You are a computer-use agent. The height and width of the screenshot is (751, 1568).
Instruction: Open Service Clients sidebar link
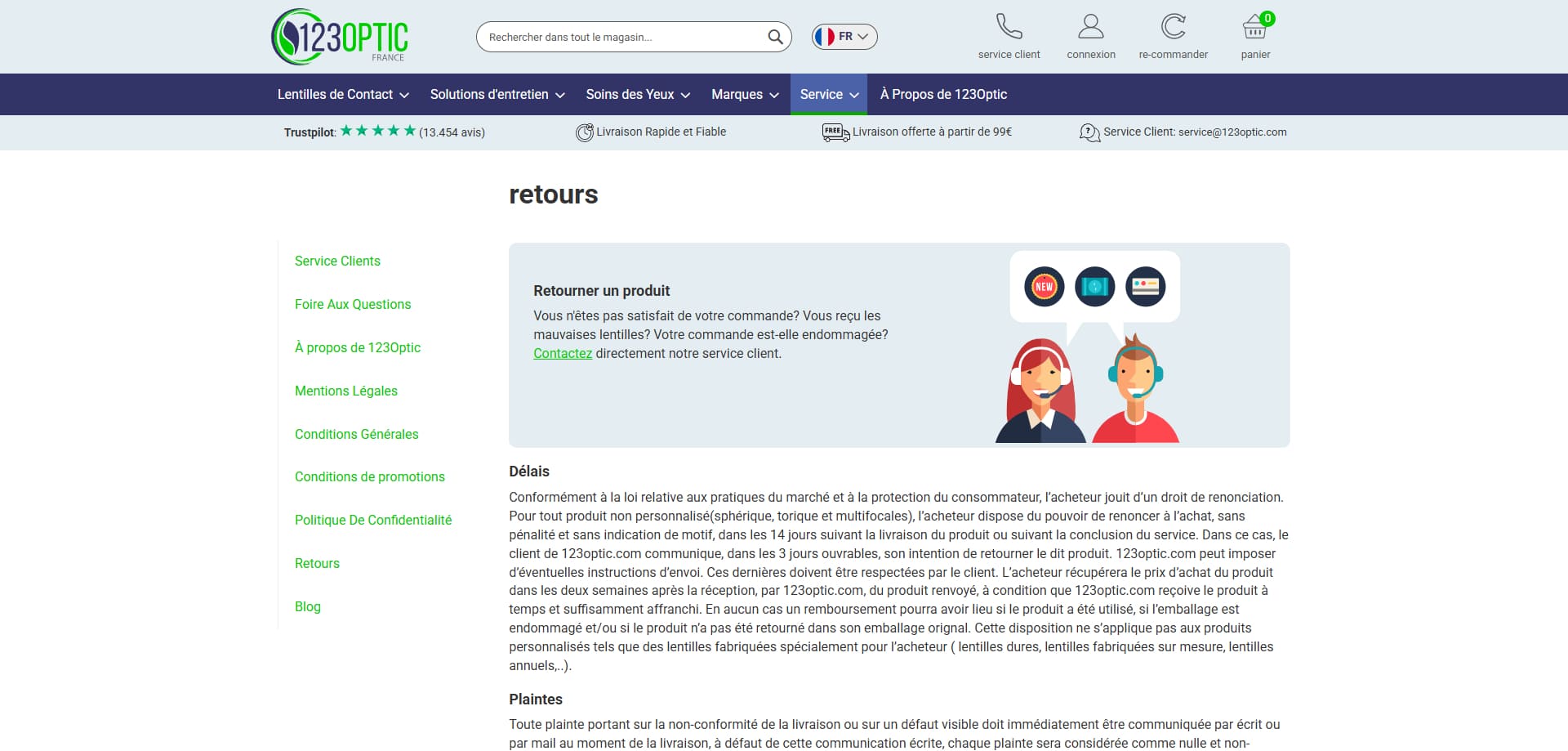coord(337,261)
